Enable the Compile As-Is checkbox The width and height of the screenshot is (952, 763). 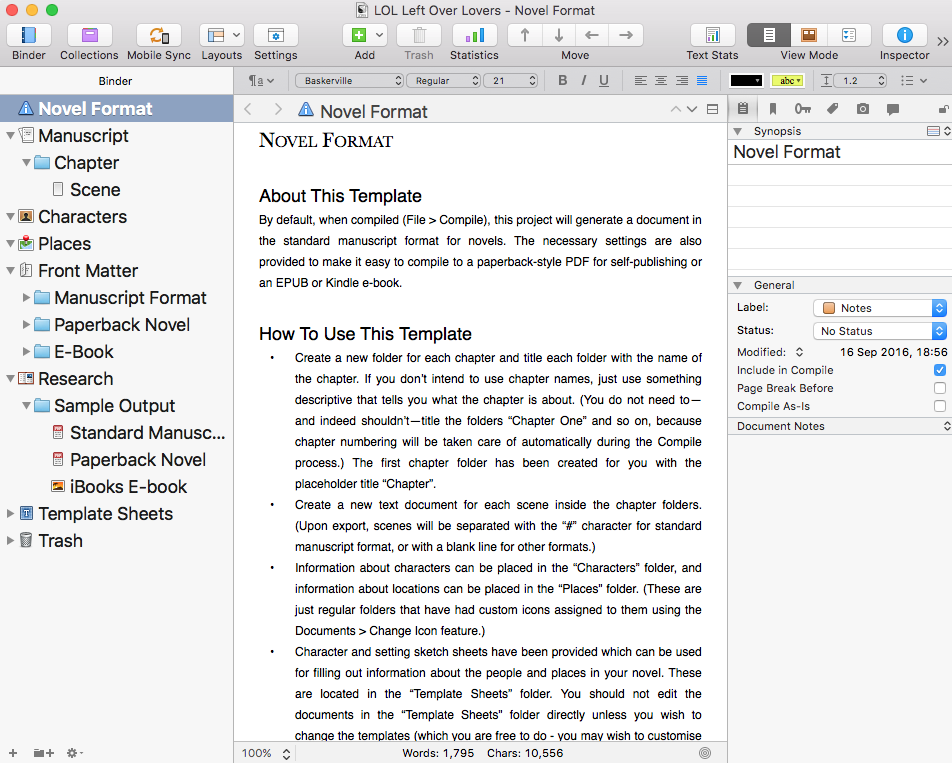pos(940,406)
